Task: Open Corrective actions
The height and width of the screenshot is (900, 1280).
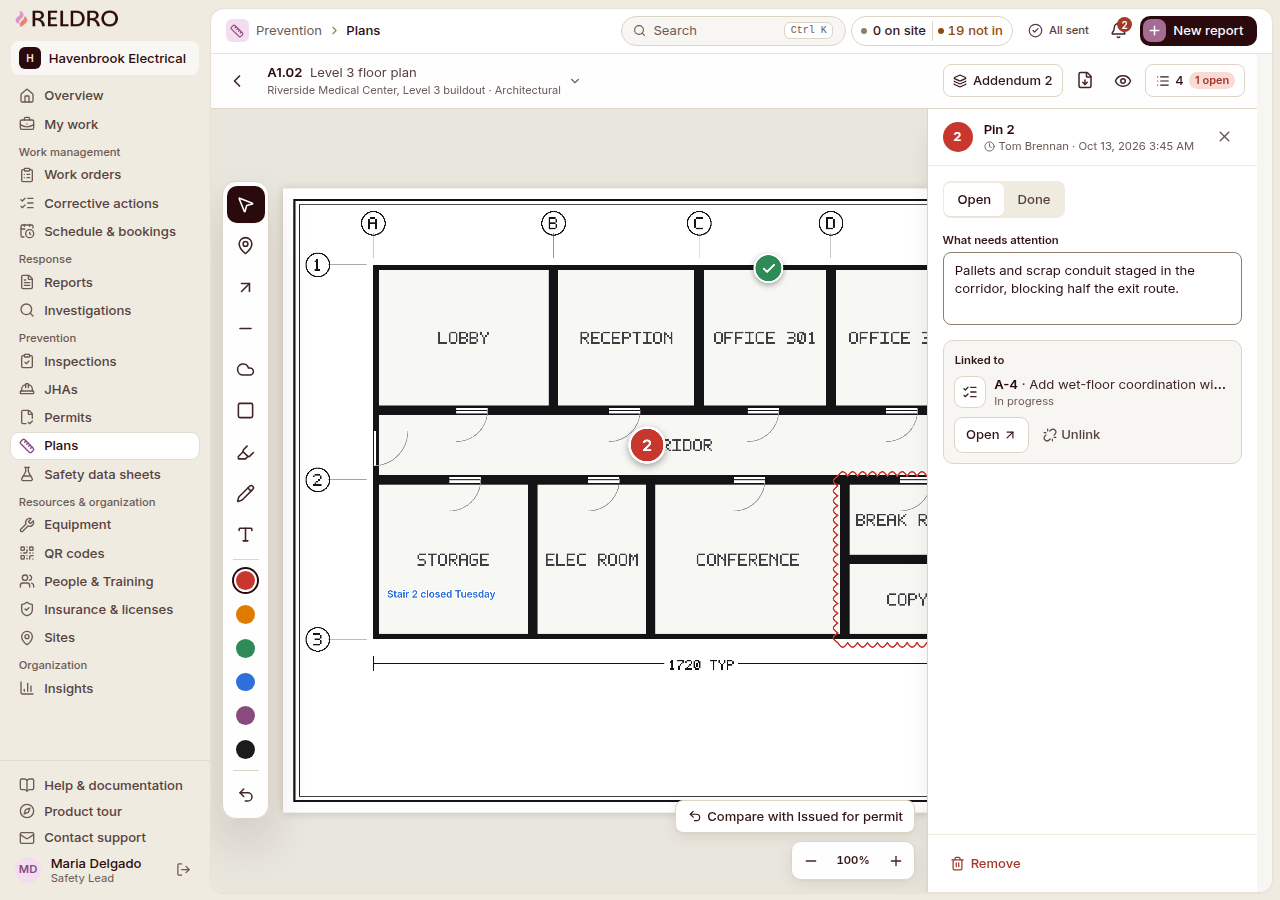Action: (x=105, y=204)
